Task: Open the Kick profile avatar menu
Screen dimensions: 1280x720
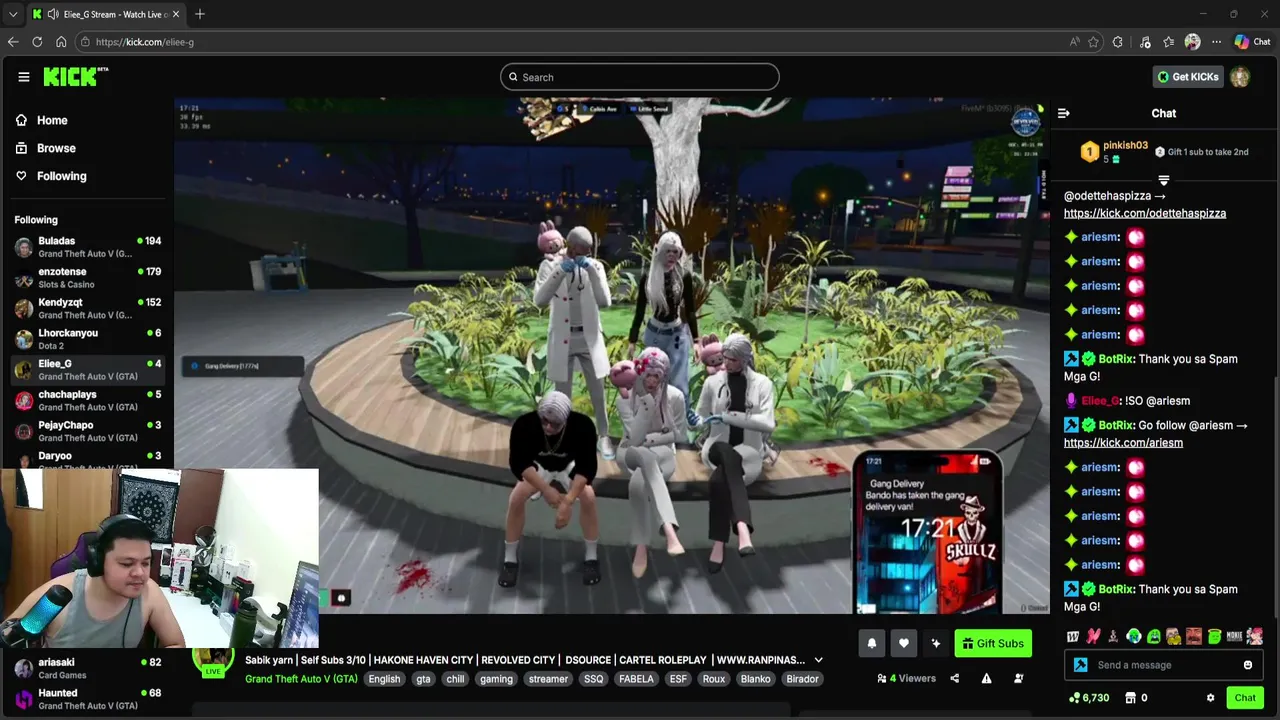Action: pyautogui.click(x=1240, y=77)
